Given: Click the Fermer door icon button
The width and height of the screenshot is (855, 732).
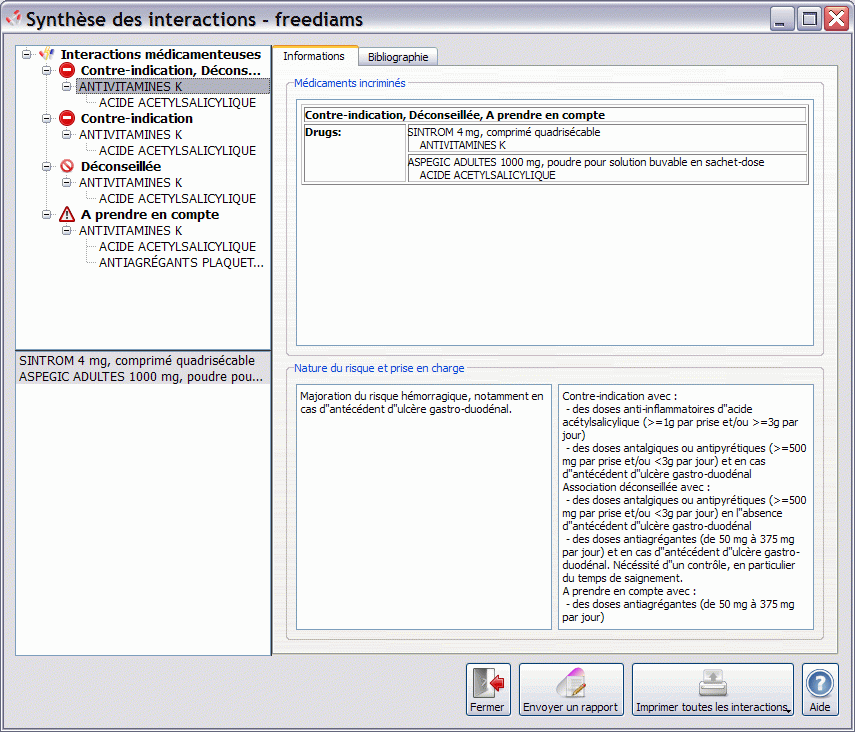Looking at the screenshot, I should point(488,689).
